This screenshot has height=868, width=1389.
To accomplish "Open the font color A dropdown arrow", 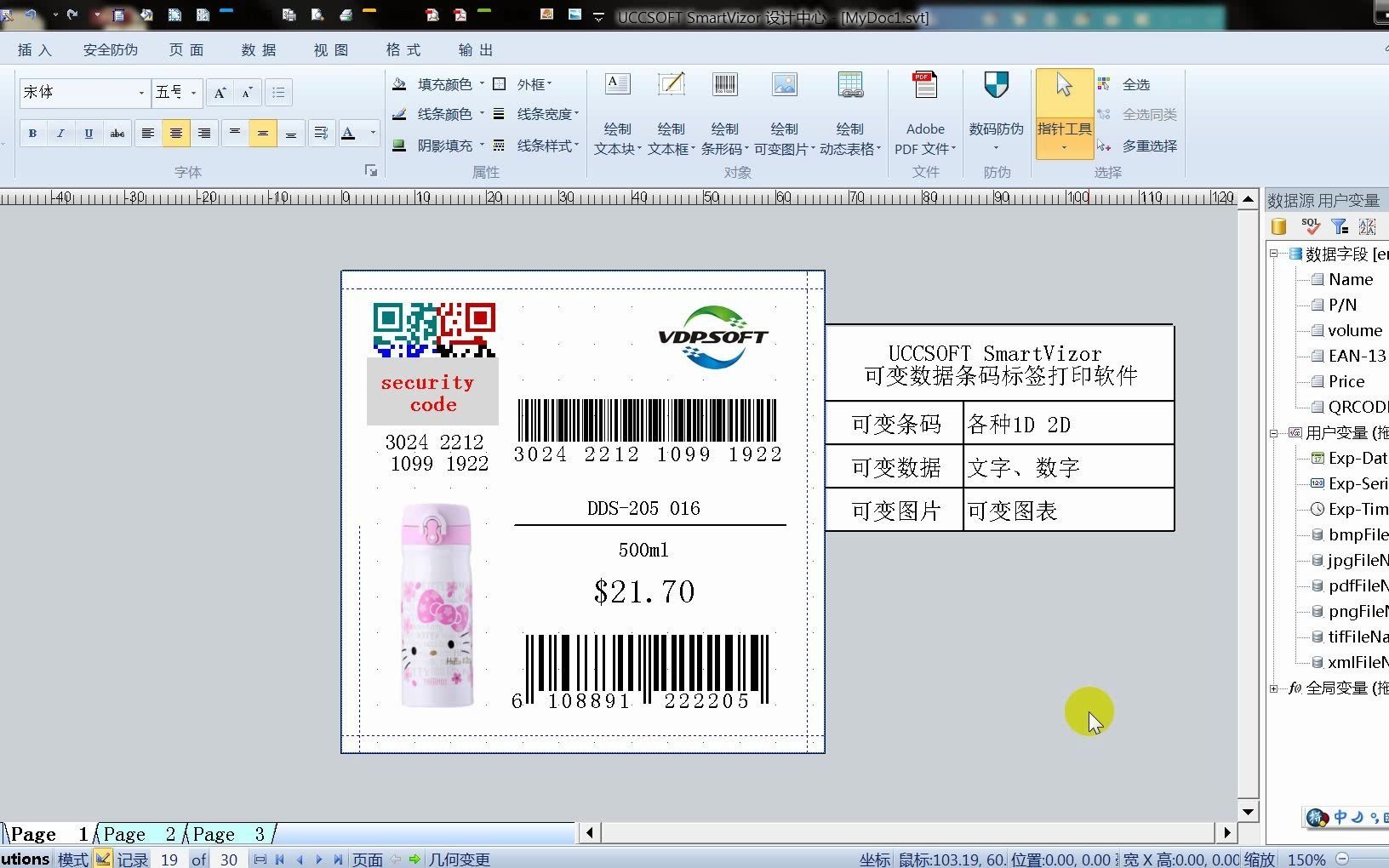I will coord(373,133).
